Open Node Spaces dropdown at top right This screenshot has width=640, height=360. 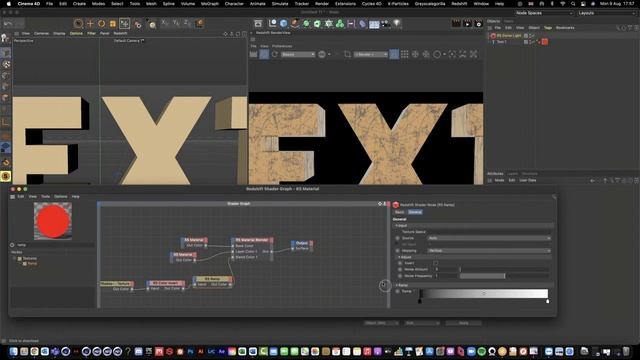click(544, 13)
